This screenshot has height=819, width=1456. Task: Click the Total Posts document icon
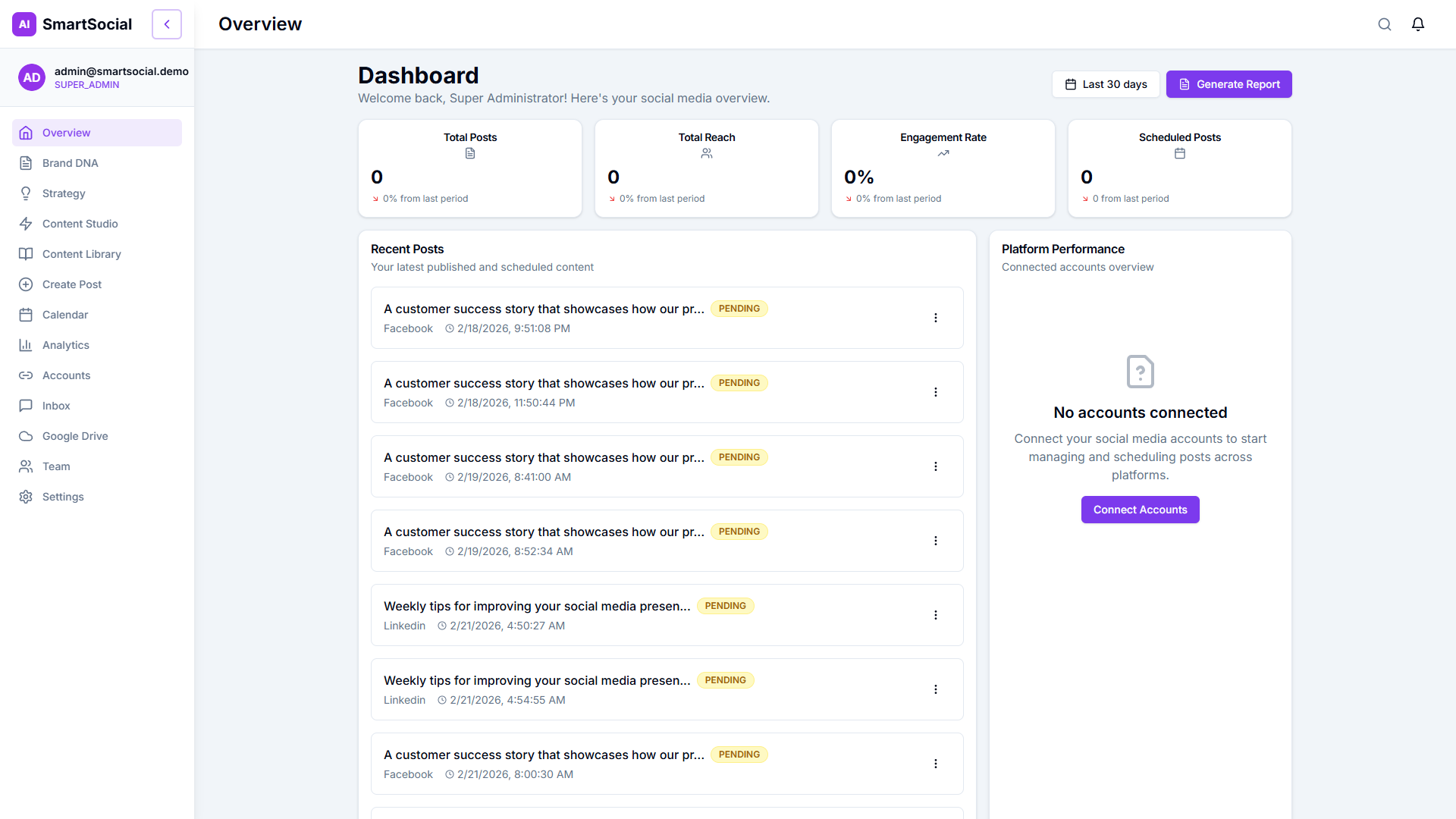click(470, 153)
